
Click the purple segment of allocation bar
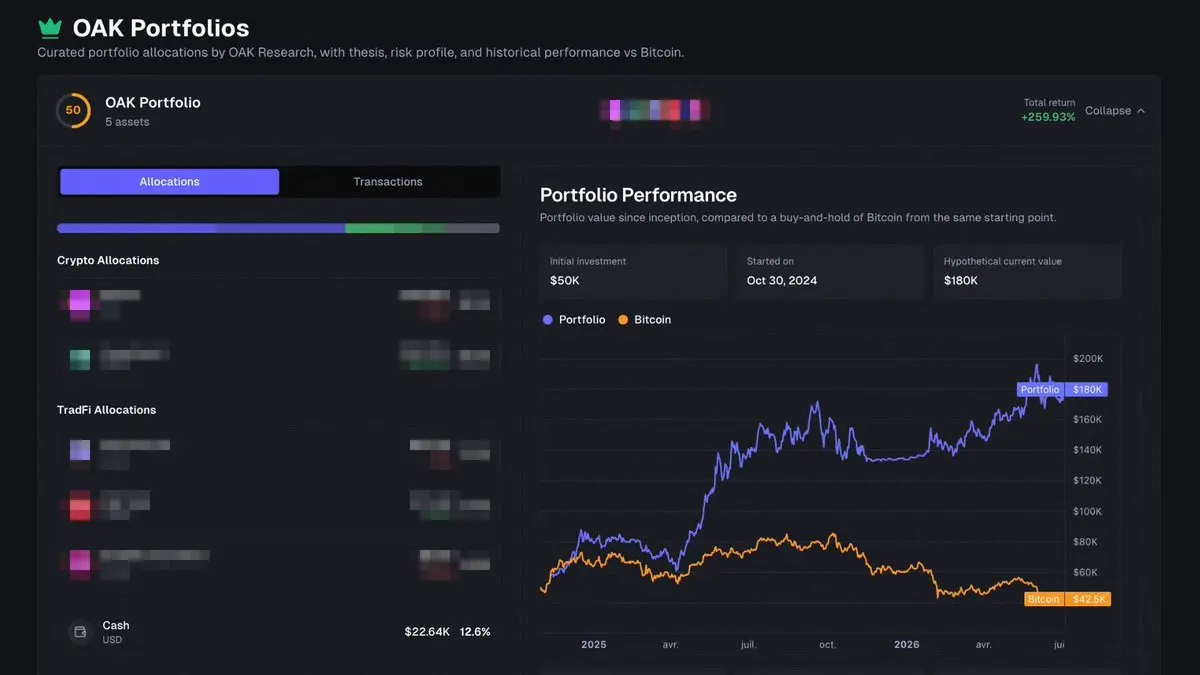click(201, 228)
